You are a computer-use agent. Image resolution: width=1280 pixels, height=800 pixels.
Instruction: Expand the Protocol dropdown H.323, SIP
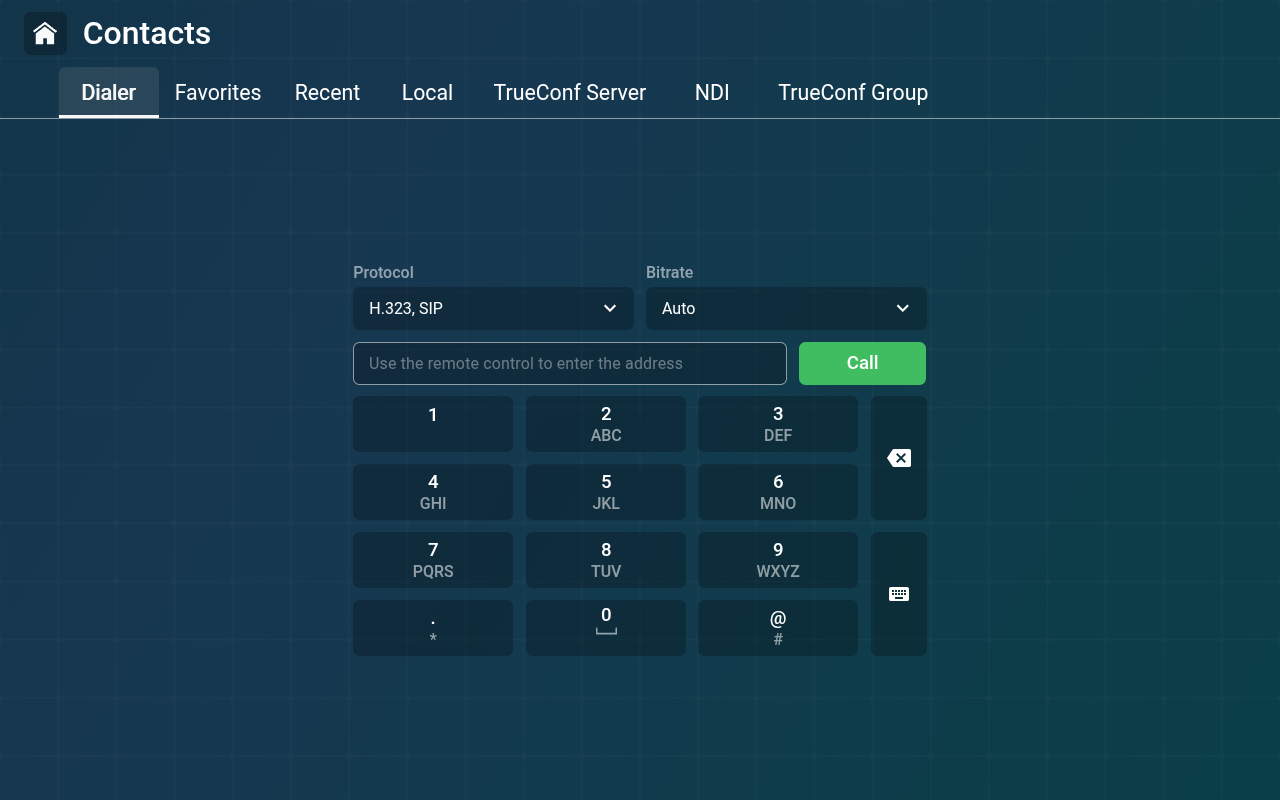[493, 308]
